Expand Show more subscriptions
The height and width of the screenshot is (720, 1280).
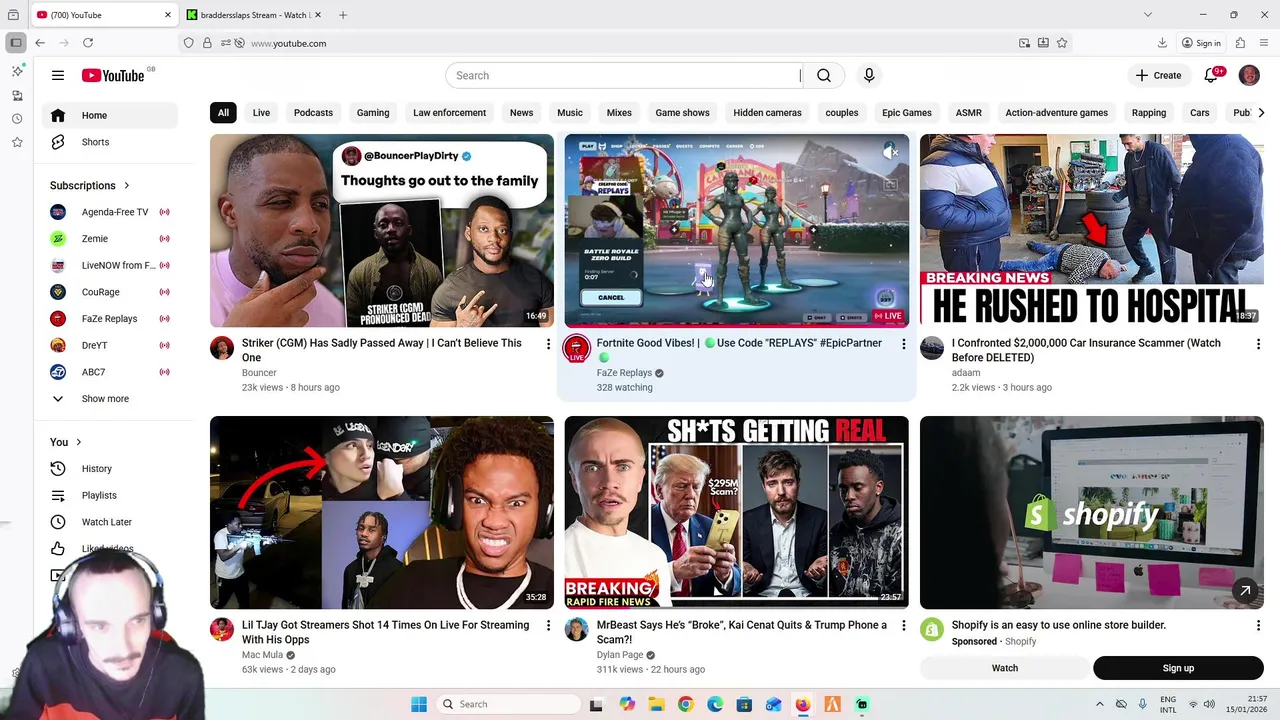(x=110, y=399)
